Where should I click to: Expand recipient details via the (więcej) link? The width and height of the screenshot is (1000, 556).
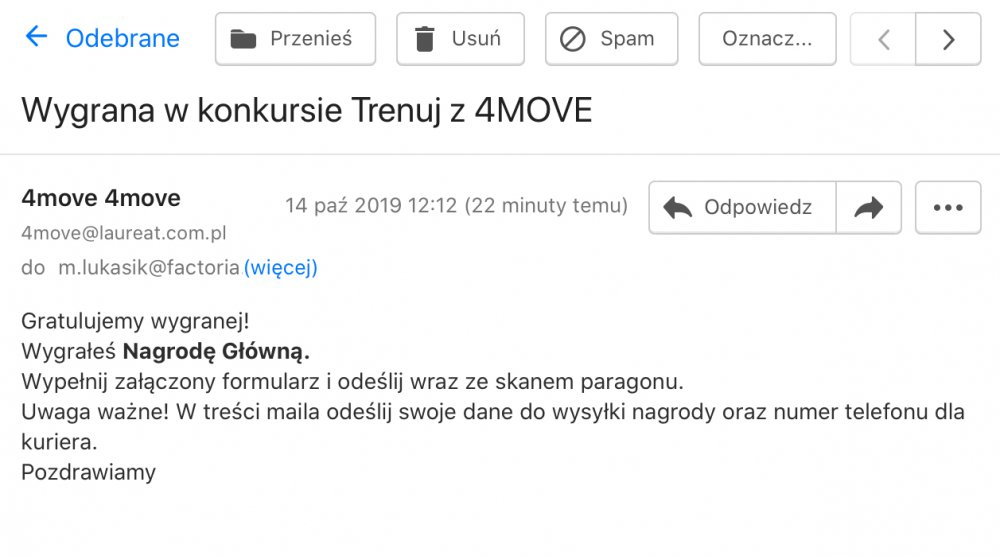pos(281,268)
